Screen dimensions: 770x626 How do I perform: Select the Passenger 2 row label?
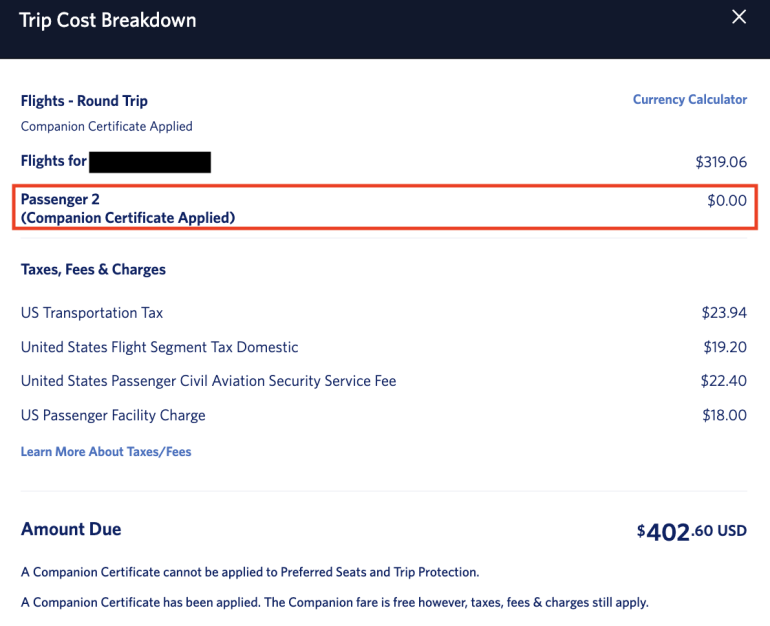128,208
